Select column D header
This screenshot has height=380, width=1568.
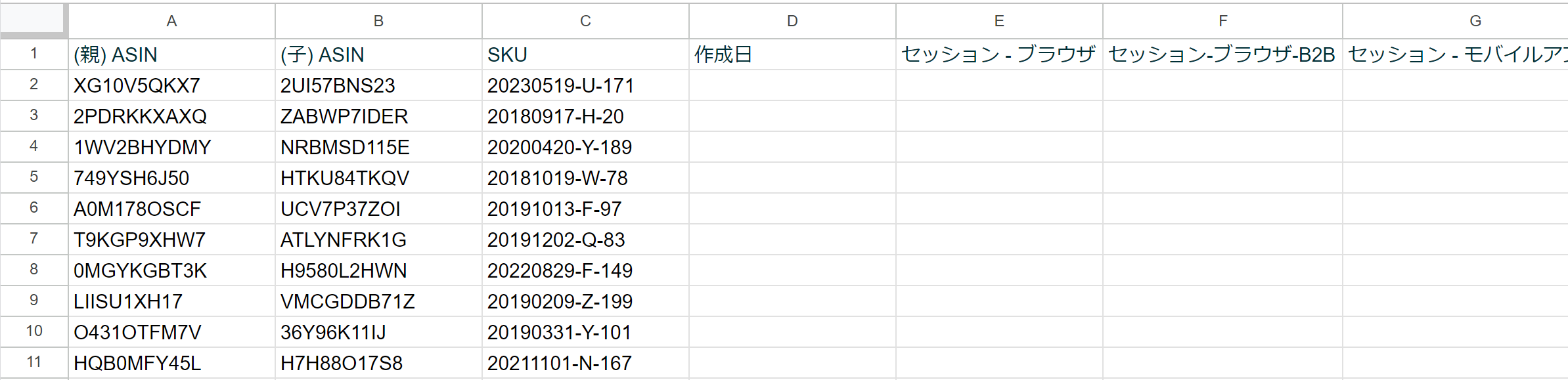click(x=792, y=21)
